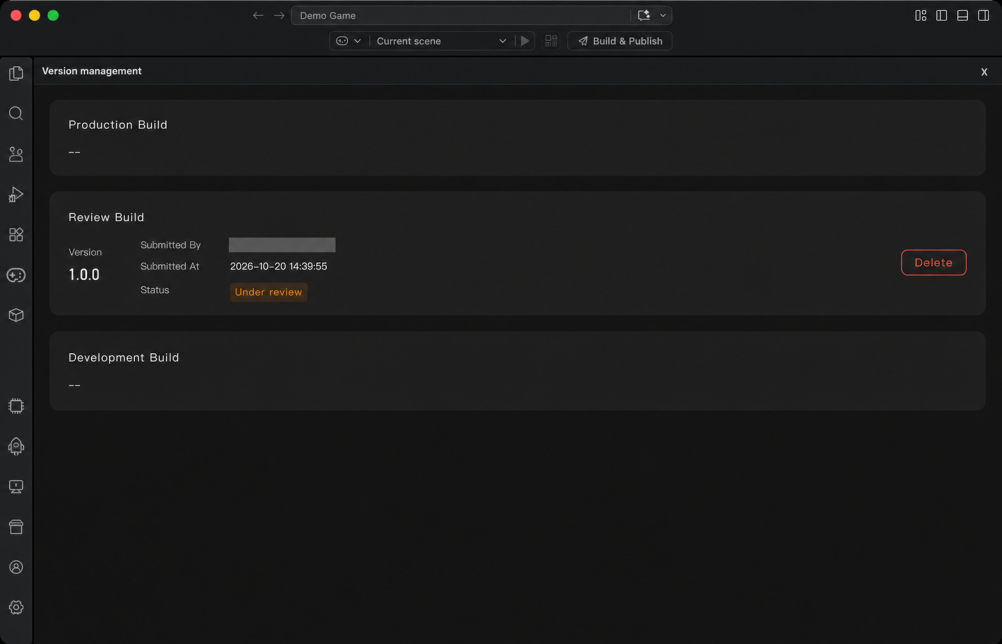Open the account profile icon
1002x644 pixels.
(16, 567)
